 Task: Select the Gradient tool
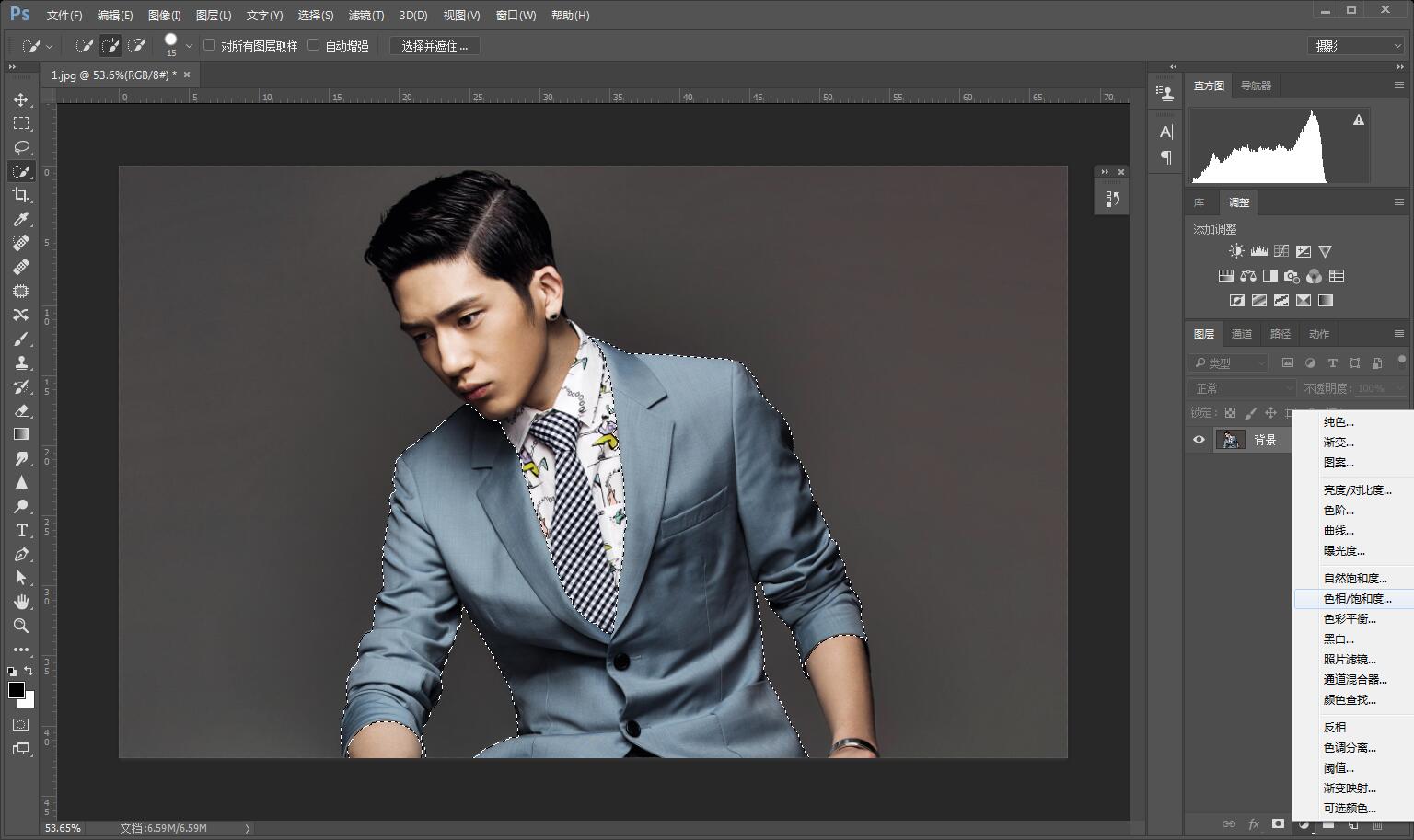(21, 434)
